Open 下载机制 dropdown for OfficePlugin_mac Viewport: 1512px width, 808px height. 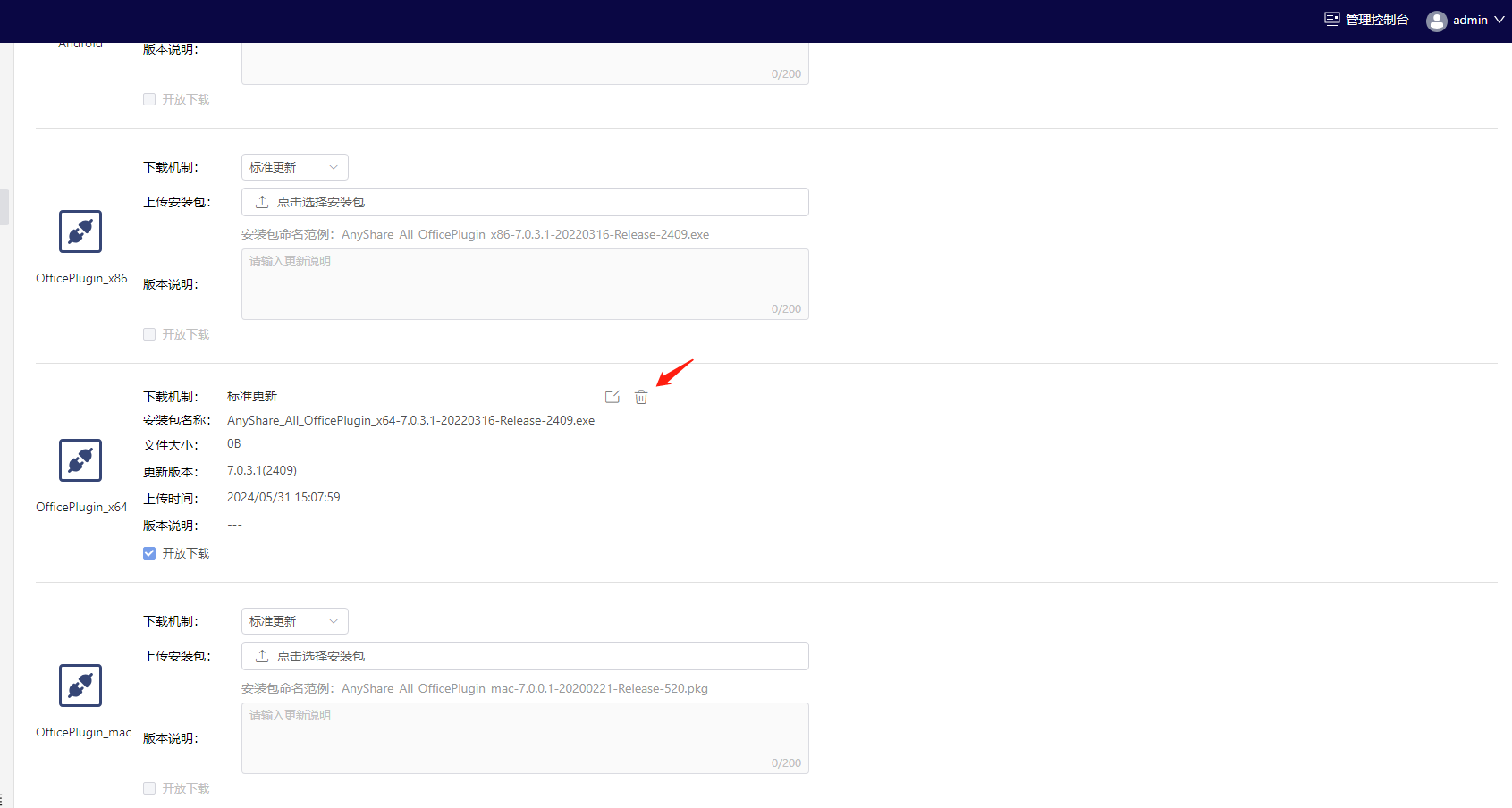tap(294, 621)
